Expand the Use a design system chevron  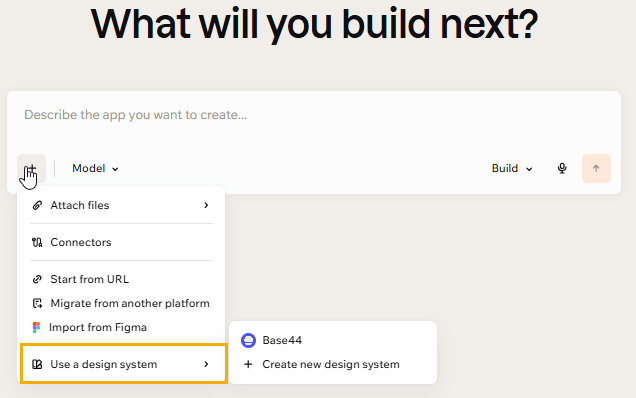point(206,364)
